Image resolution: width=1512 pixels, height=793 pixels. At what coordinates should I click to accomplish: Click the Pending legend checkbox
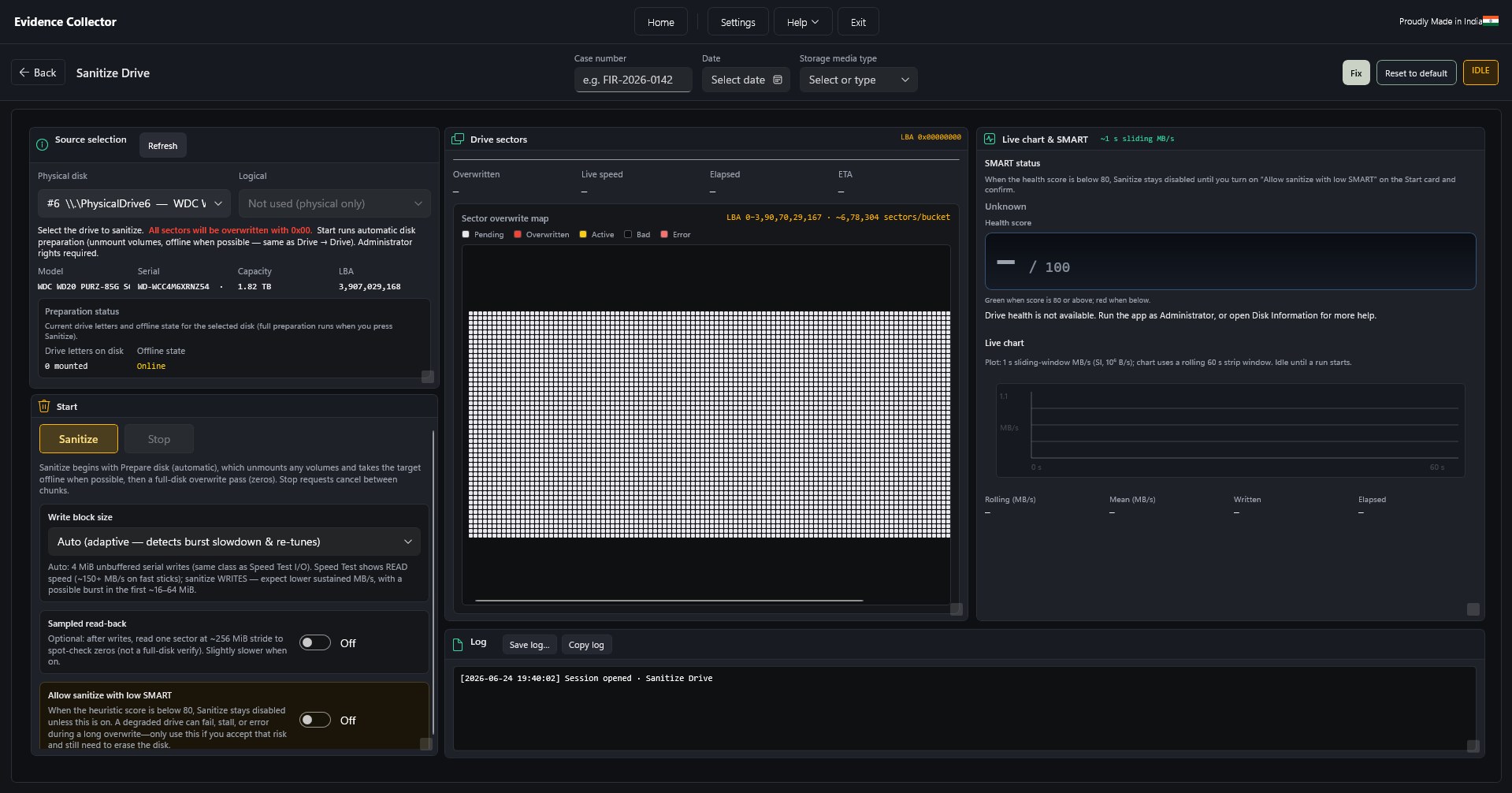[466, 234]
